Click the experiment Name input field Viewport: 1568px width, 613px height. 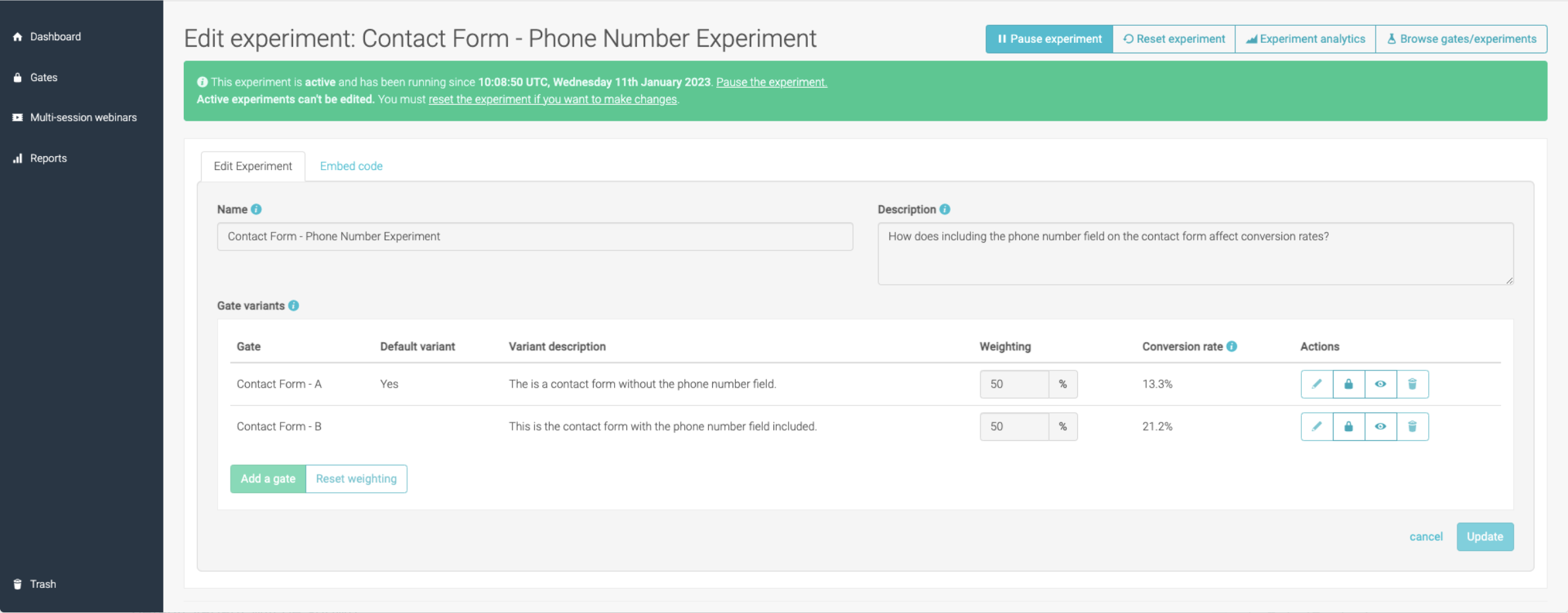pyautogui.click(x=535, y=237)
